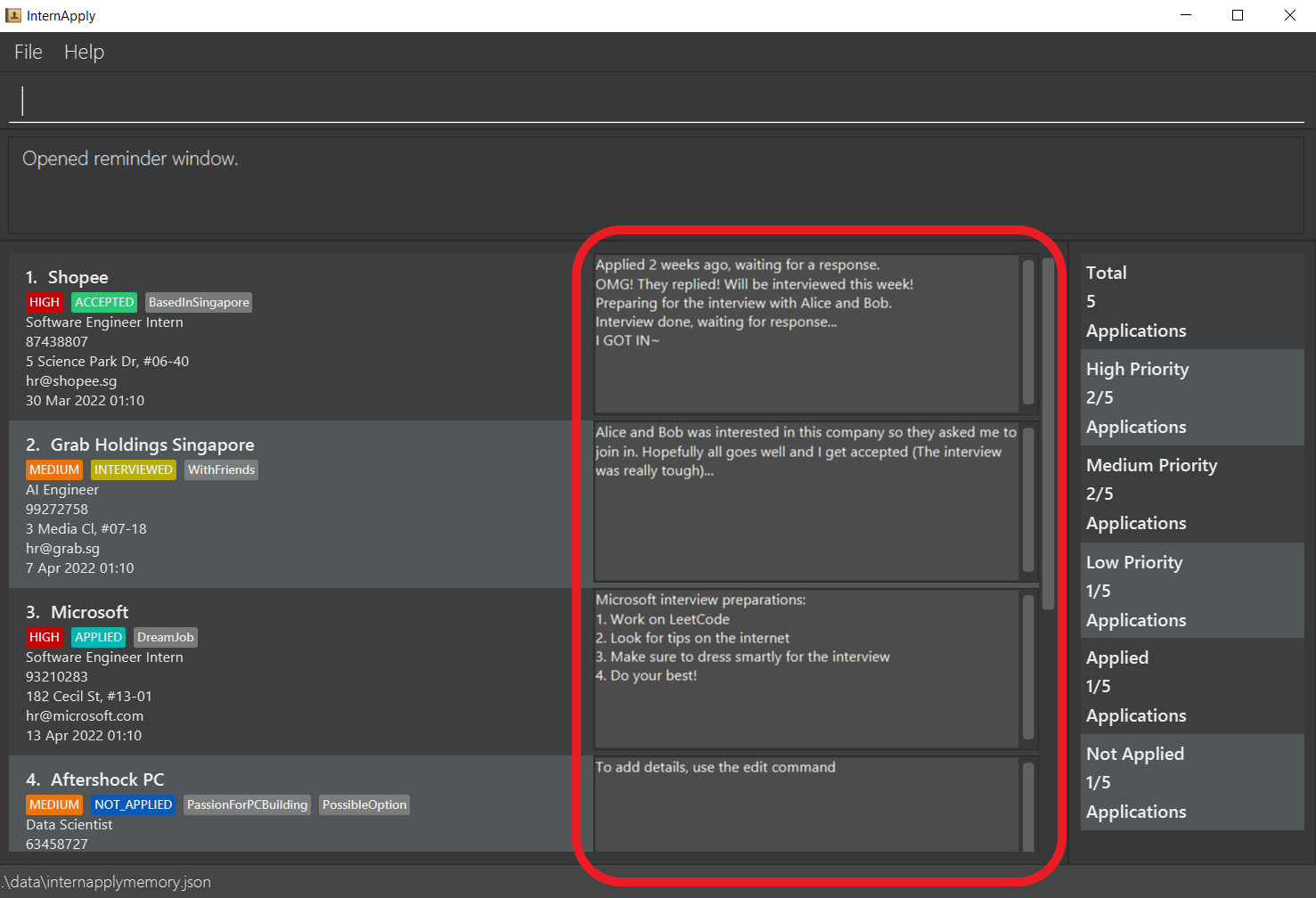Click the INTERVIEWED badge on Grab Holdings
The height and width of the screenshot is (898, 1316).
[x=133, y=469]
